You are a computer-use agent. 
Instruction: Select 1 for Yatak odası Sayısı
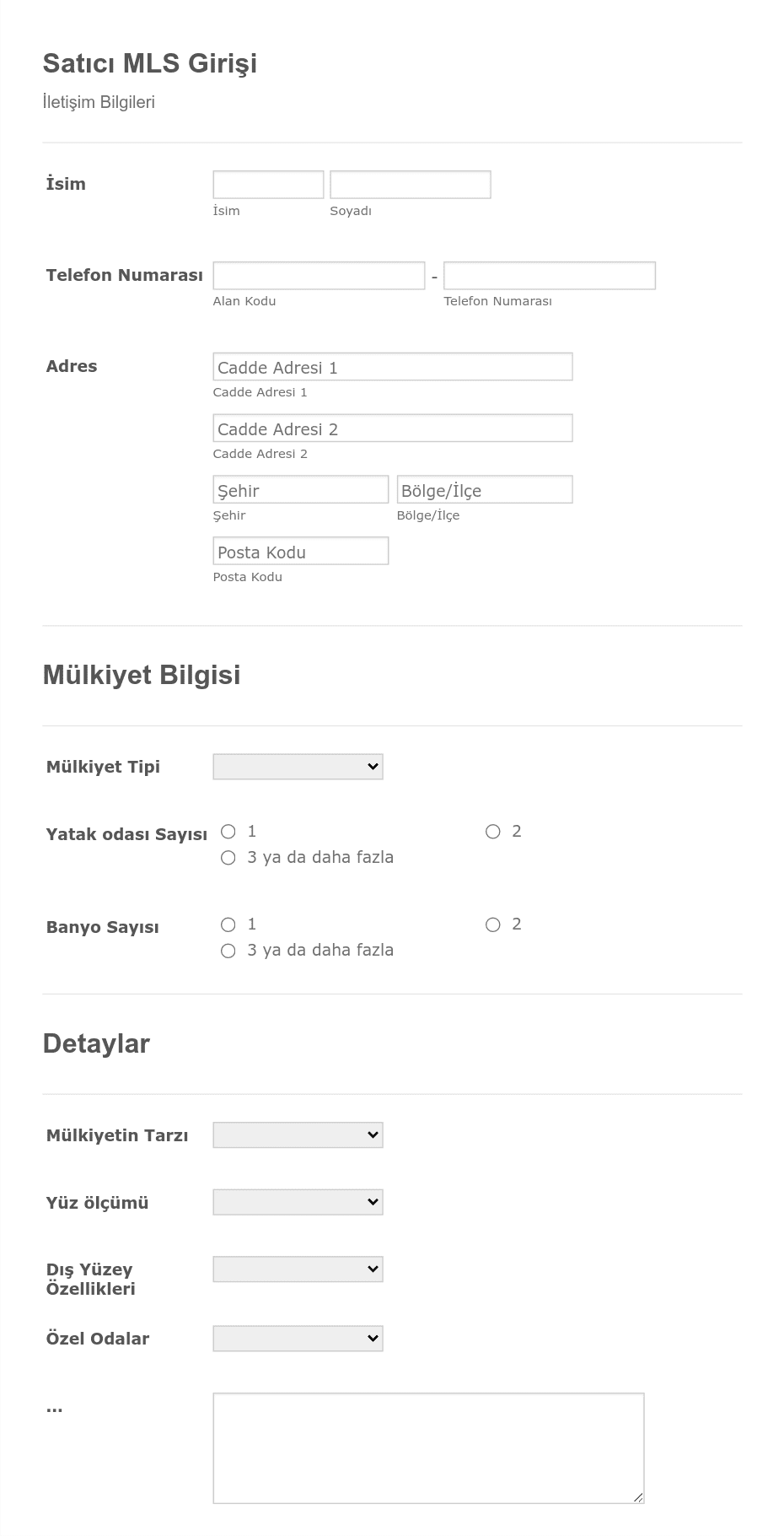228,832
